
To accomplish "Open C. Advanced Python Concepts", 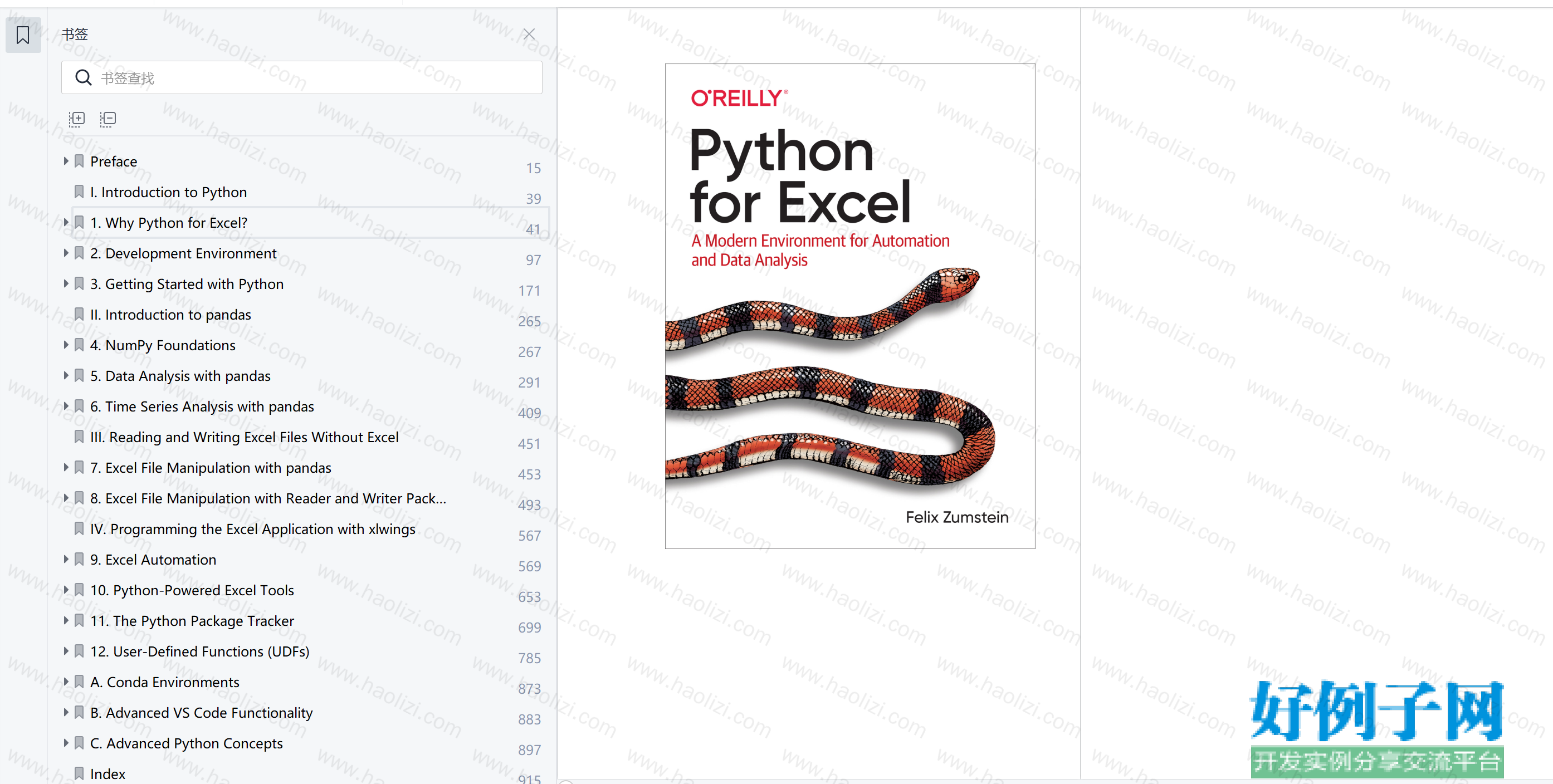I will point(186,743).
